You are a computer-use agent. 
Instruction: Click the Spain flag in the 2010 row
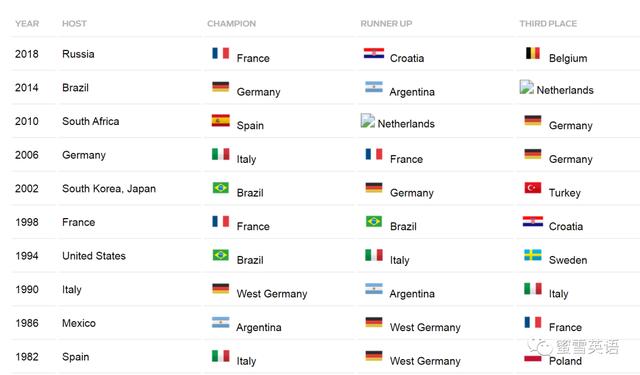220,120
